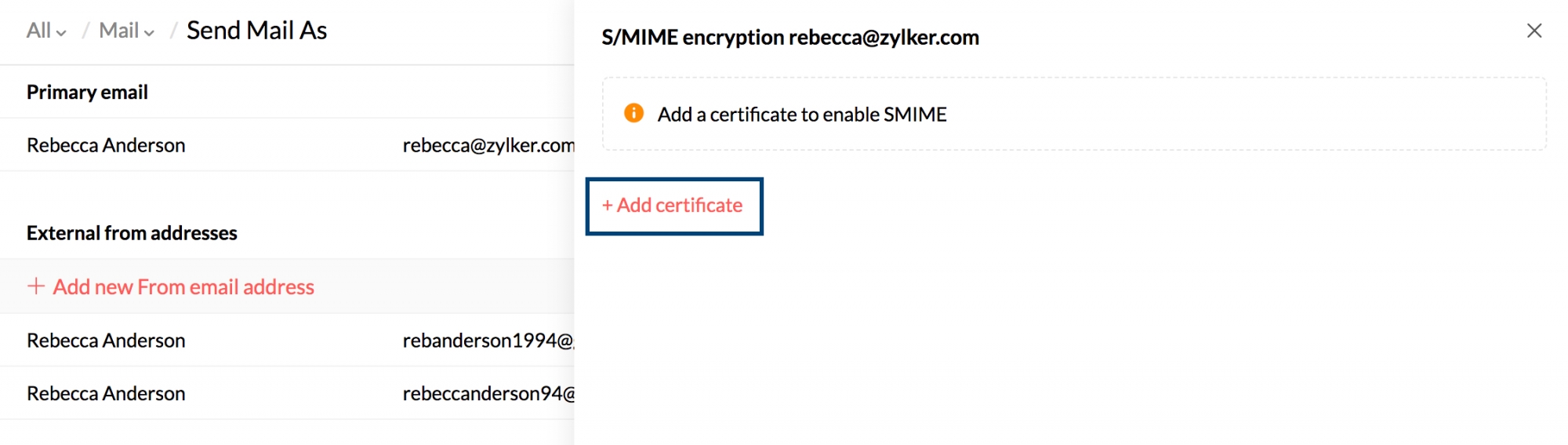Viewport: 1568px width, 445px height.
Task: Click Rebecca Anderson name beside rebanderson1994
Action: pos(106,341)
